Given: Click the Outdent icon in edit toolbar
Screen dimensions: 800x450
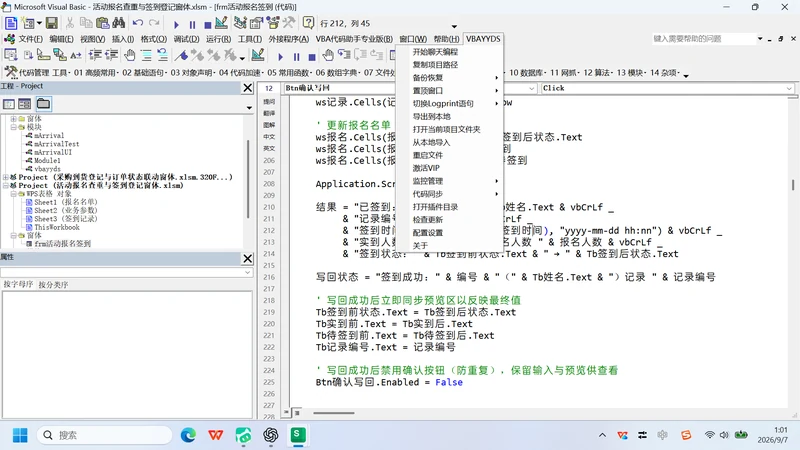Looking at the screenshot, I should pyautogui.click(x=111, y=55).
